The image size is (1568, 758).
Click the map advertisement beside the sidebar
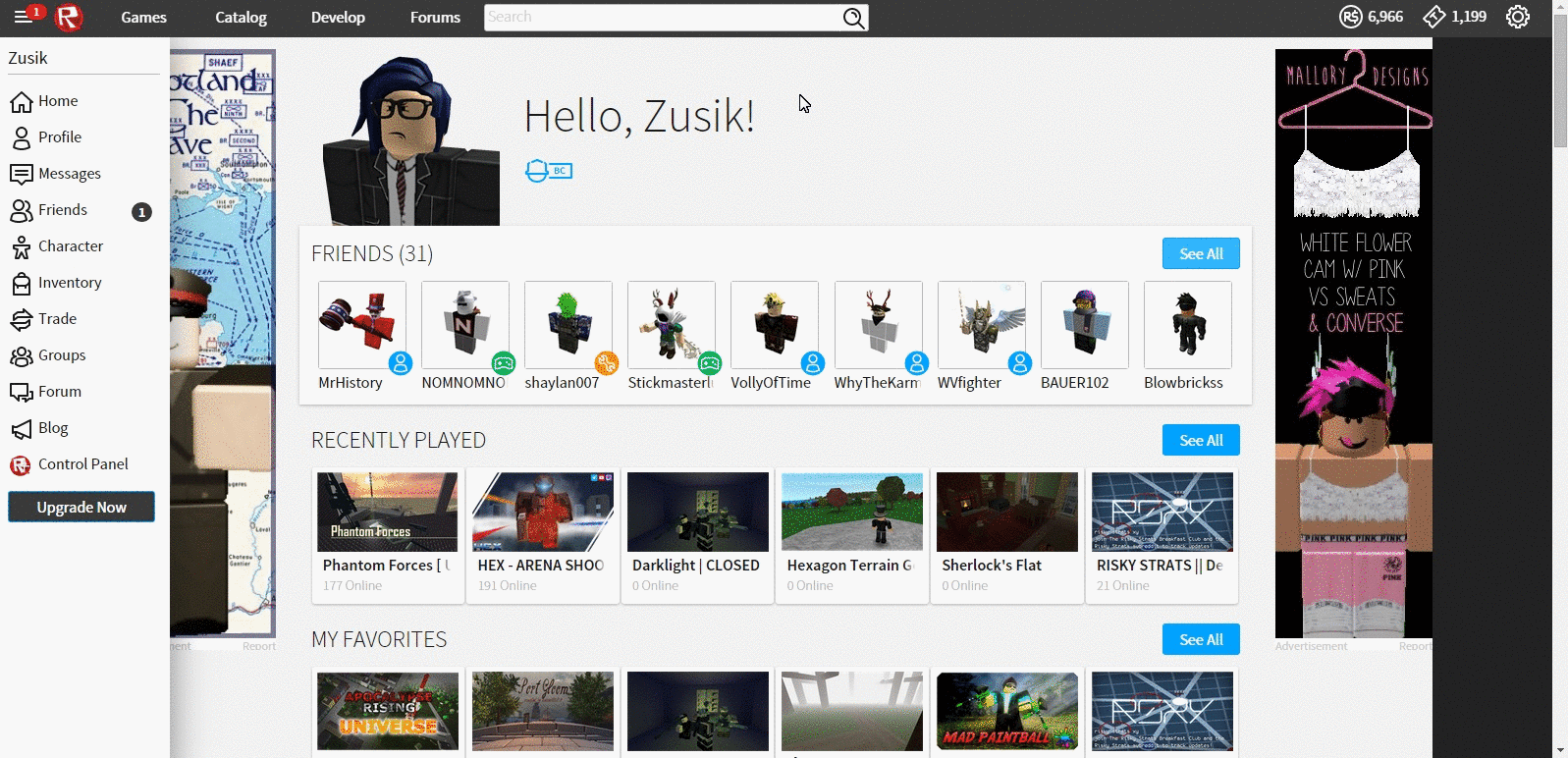click(223, 344)
